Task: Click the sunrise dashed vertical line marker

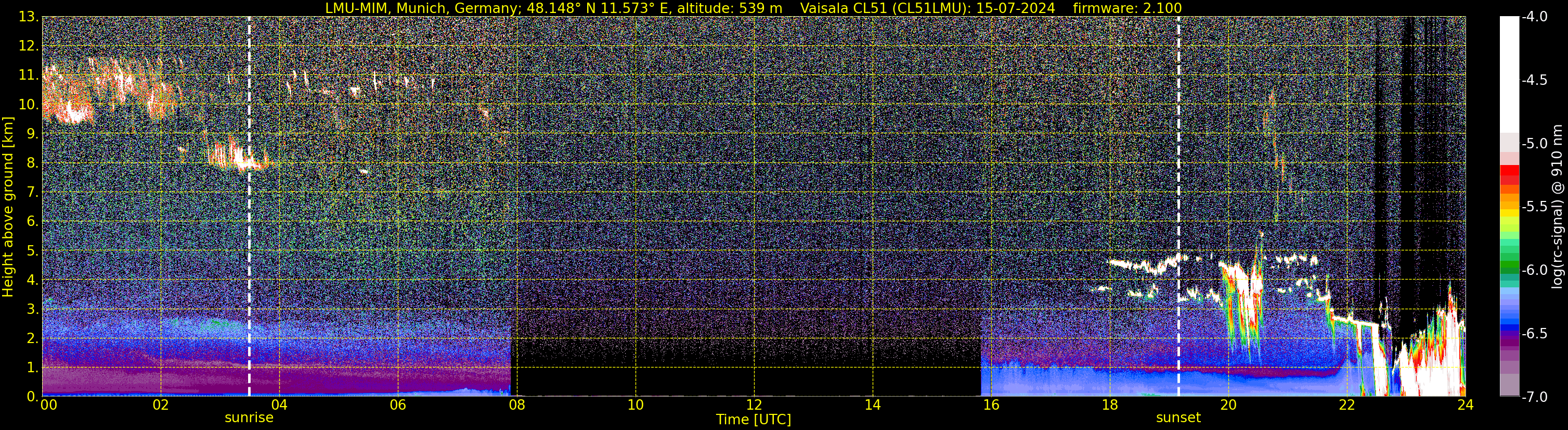Action: click(x=249, y=207)
